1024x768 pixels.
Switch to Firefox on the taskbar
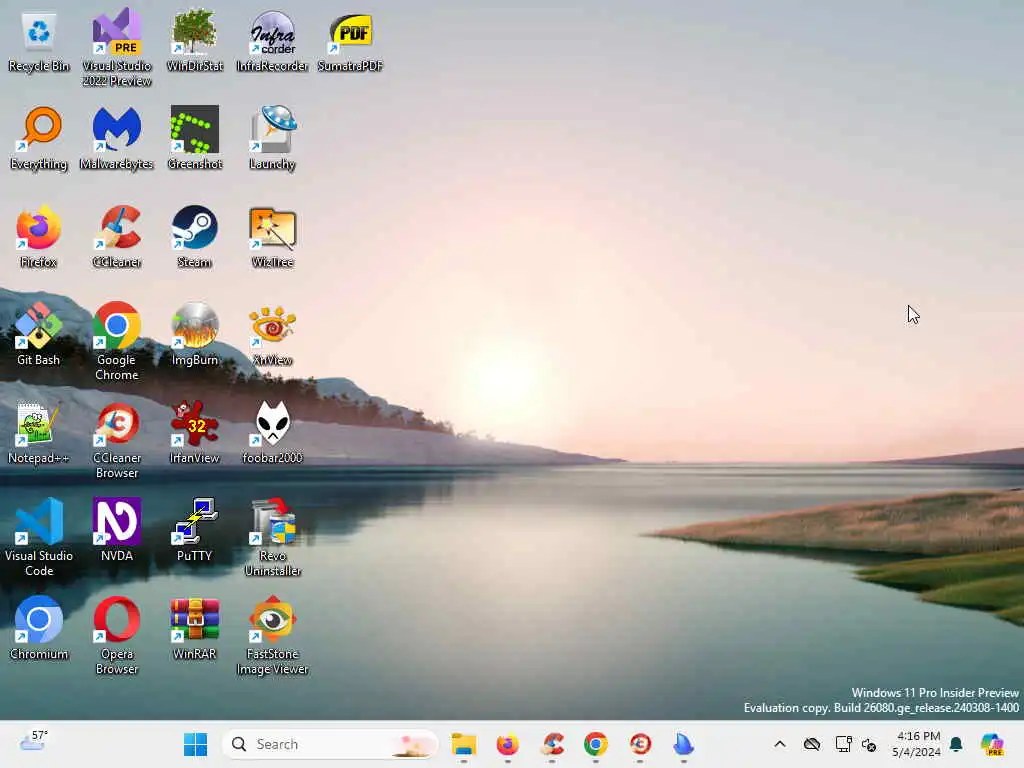[x=507, y=744]
